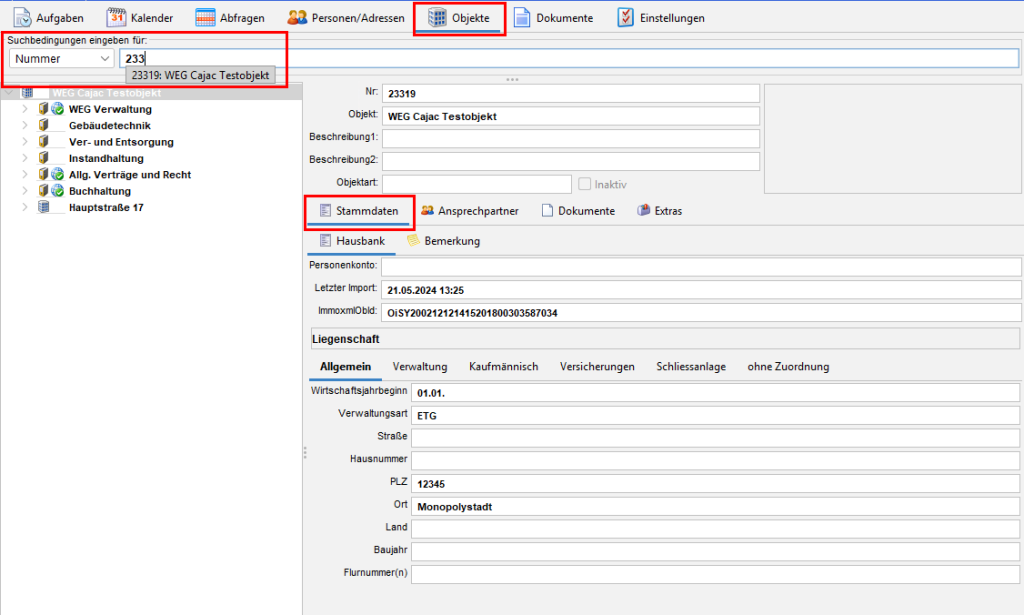Image resolution: width=1024 pixels, height=615 pixels.
Task: Open Einstellungen checklist icon
Action: 625,18
